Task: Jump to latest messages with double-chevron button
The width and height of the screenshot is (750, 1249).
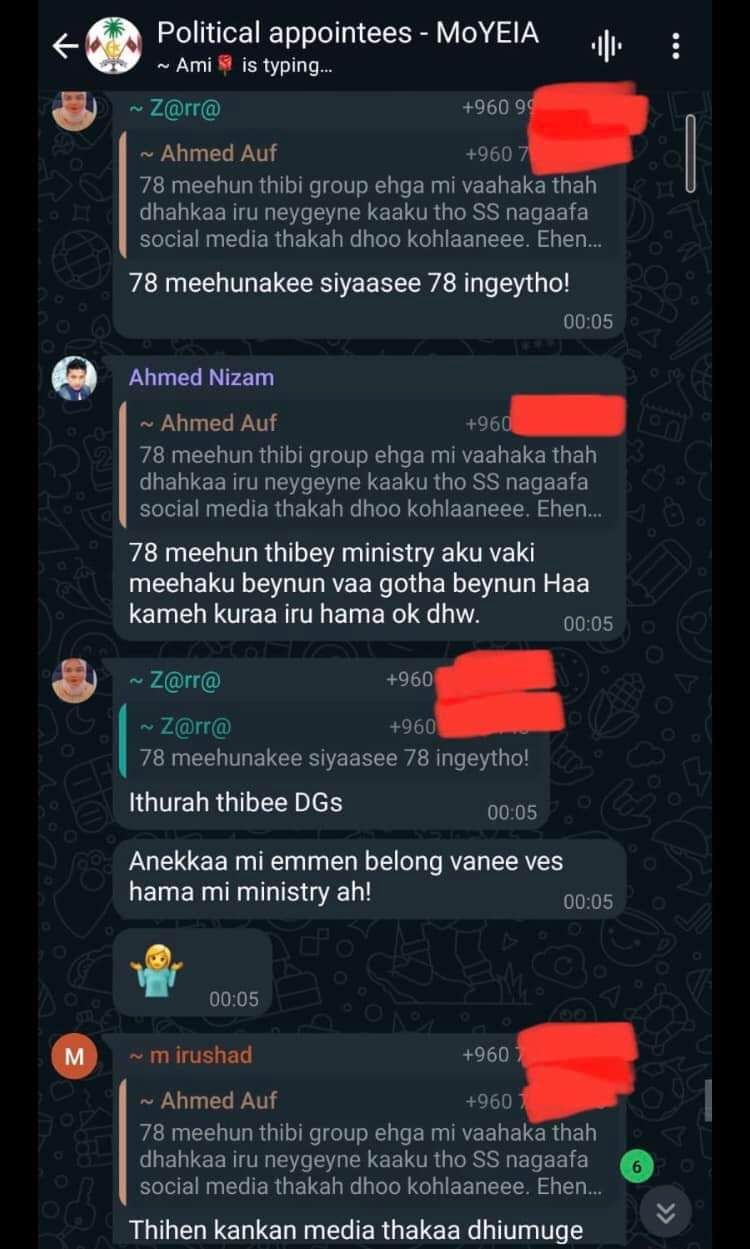Action: pos(665,1213)
